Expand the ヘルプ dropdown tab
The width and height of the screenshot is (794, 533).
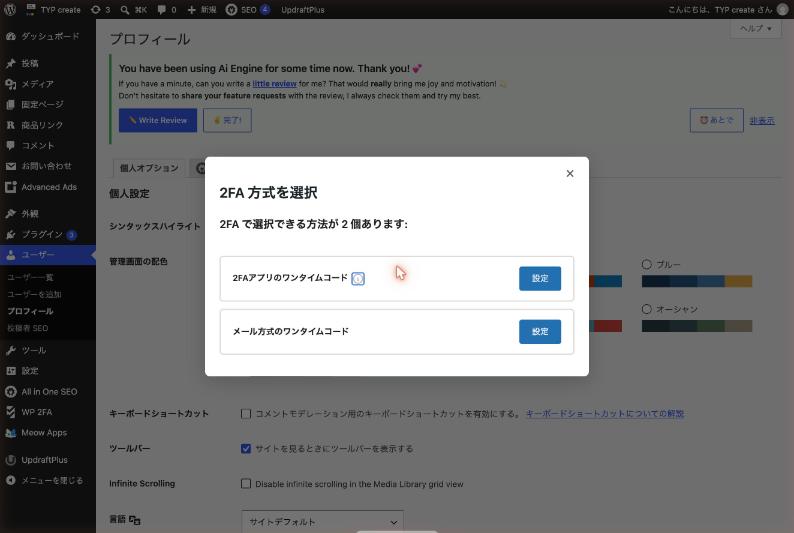click(756, 28)
